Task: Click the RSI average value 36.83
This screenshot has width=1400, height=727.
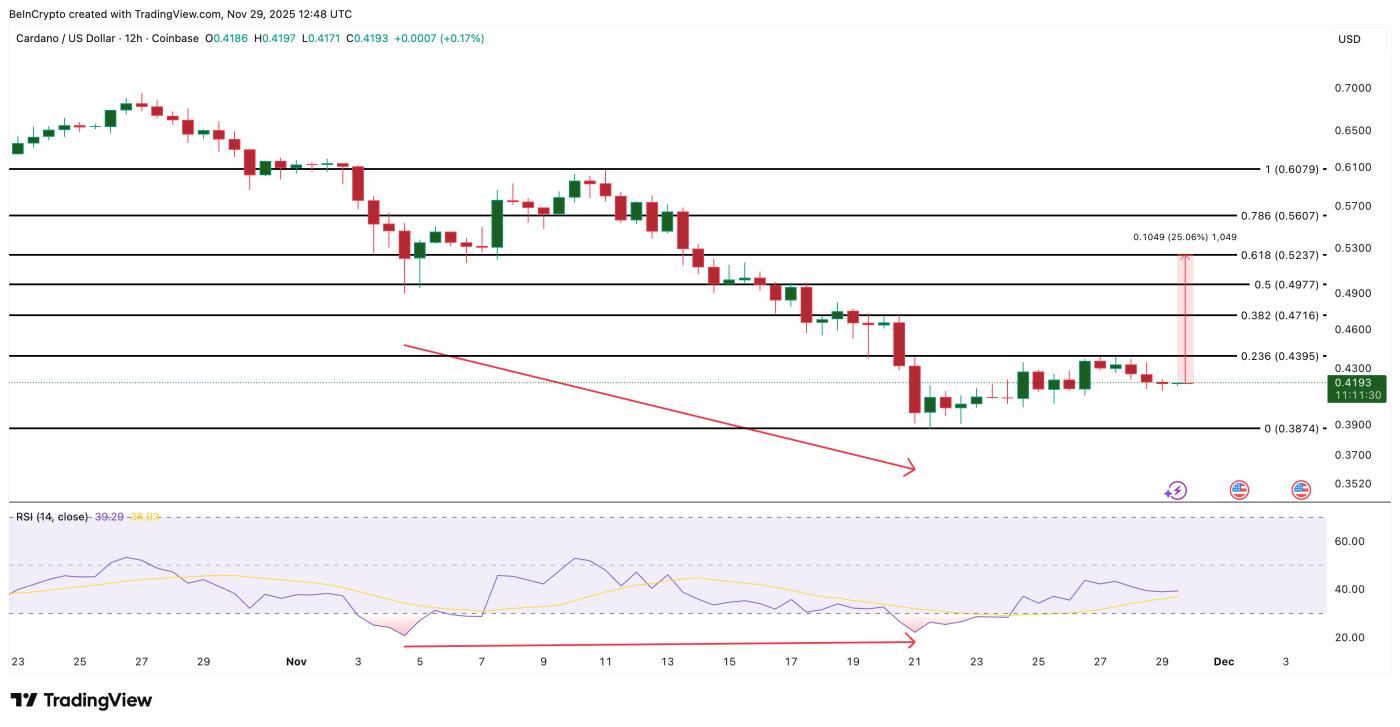Action: pyautogui.click(x=145, y=517)
